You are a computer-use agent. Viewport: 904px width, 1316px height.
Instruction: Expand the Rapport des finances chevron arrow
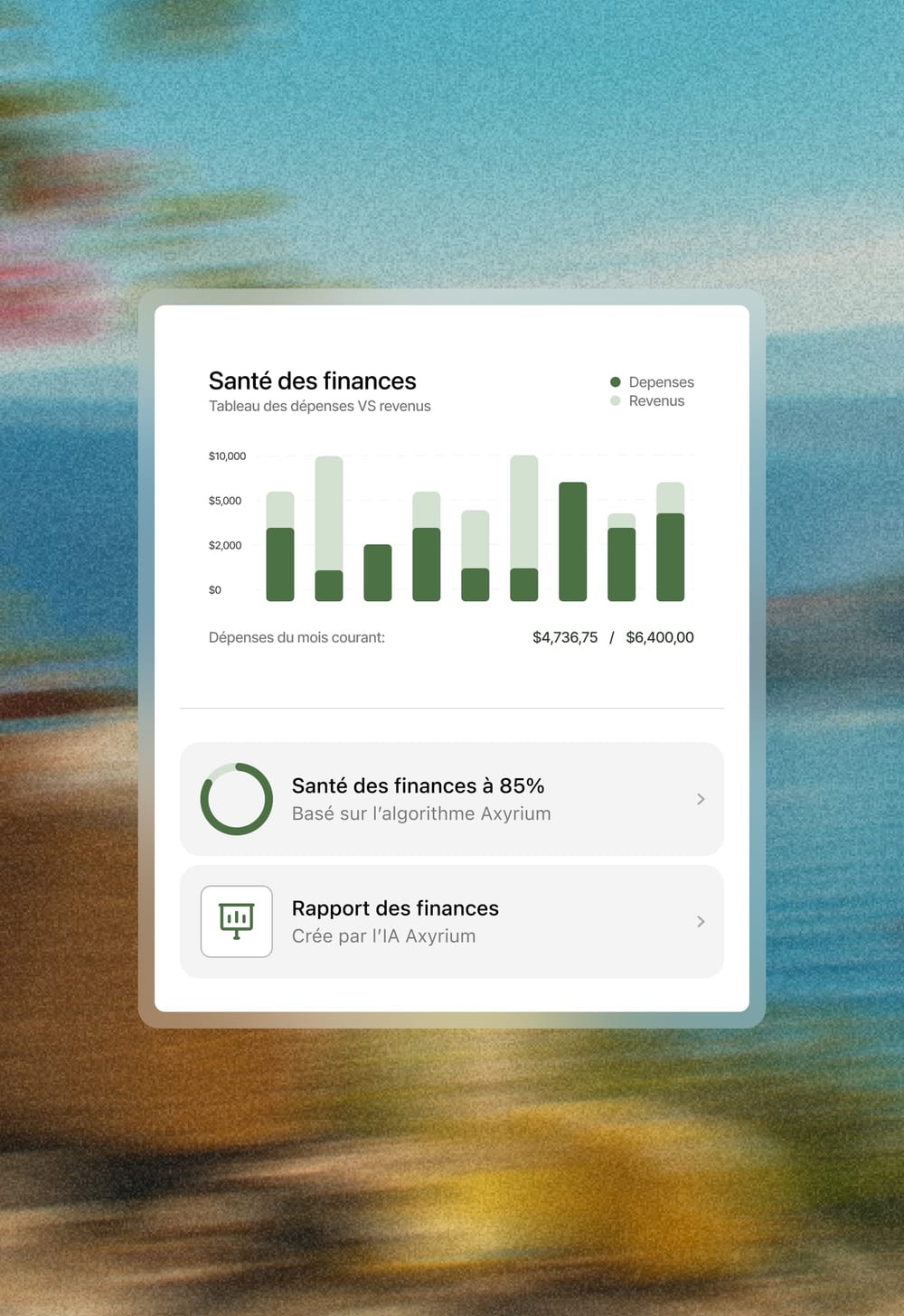701,921
